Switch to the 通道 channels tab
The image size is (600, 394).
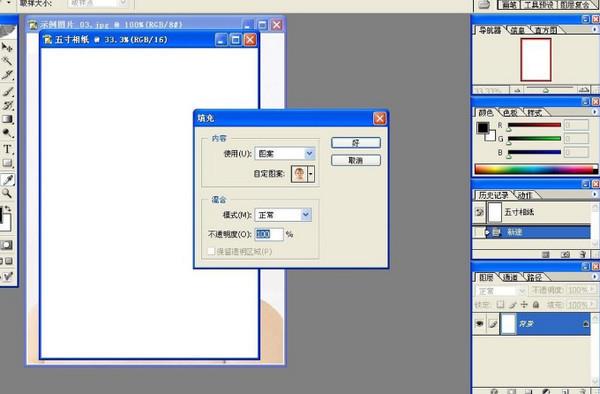(x=510, y=277)
